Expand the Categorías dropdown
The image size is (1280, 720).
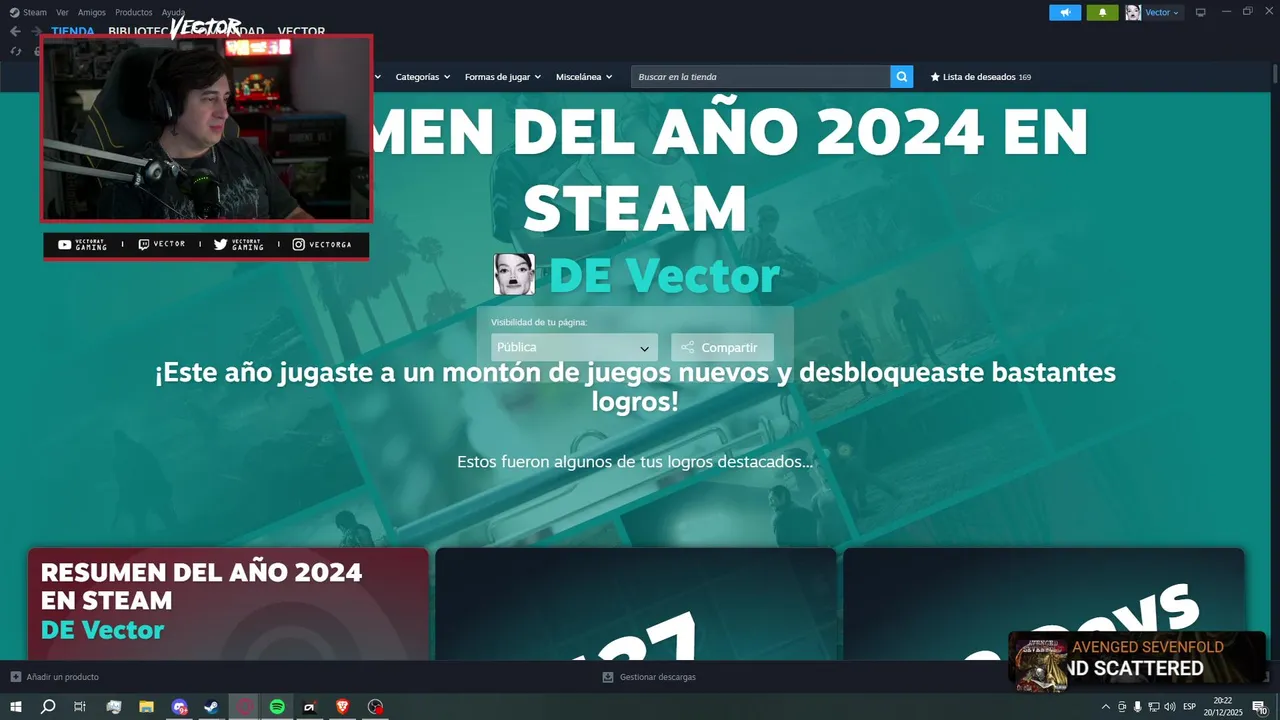[422, 77]
